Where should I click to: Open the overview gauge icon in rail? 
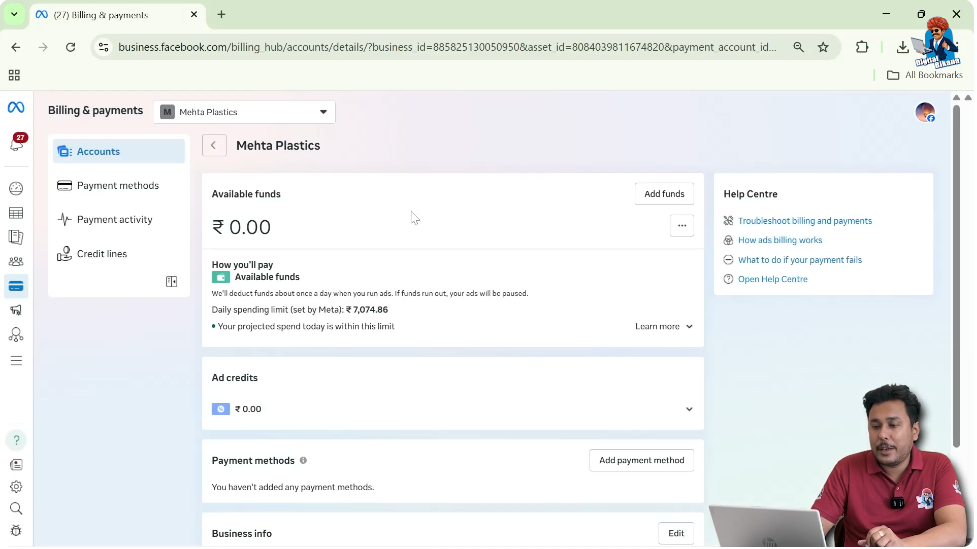coord(16,188)
